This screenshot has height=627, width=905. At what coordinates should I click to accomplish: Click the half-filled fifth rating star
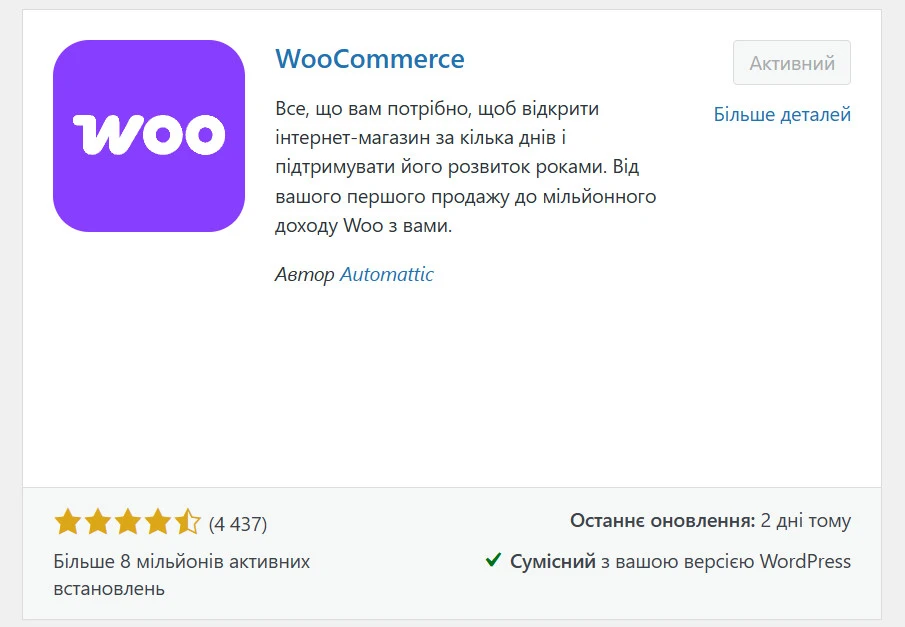tap(188, 522)
